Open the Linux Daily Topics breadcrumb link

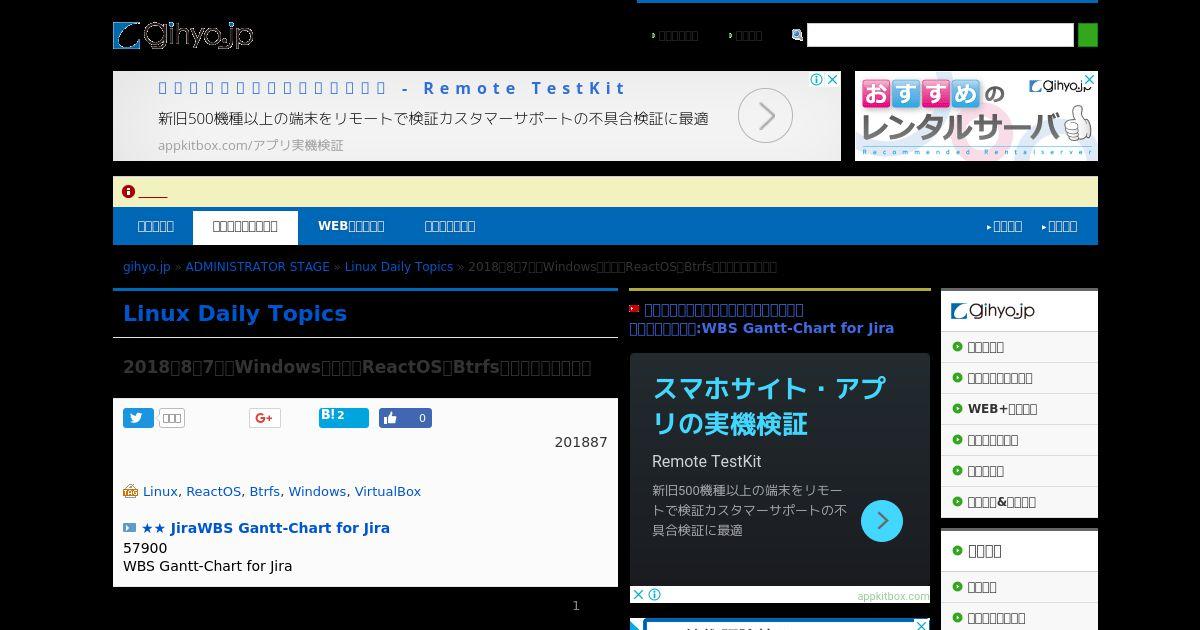pyautogui.click(x=399, y=267)
